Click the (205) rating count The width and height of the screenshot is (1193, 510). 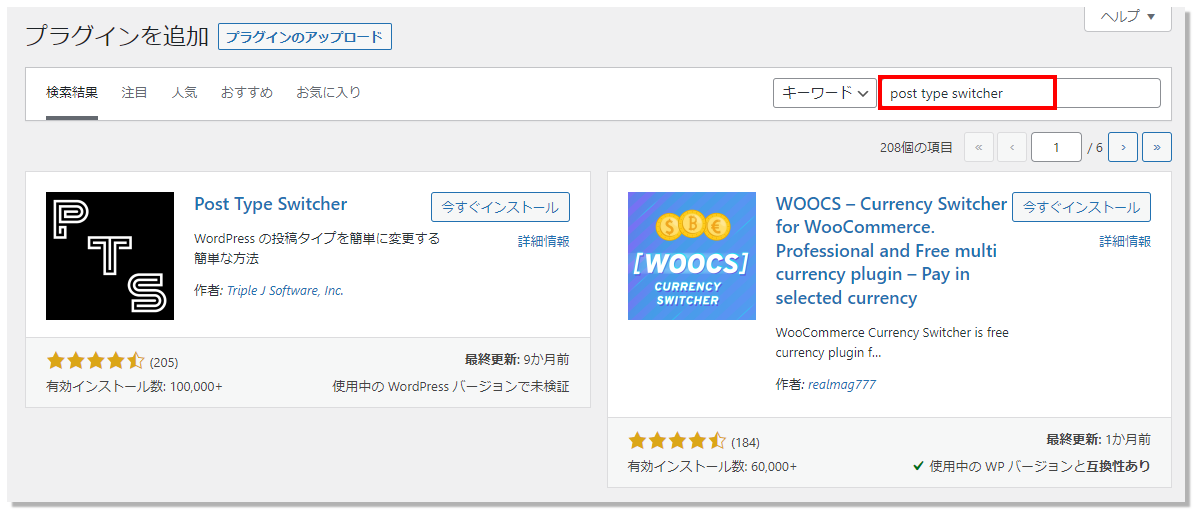point(164,362)
